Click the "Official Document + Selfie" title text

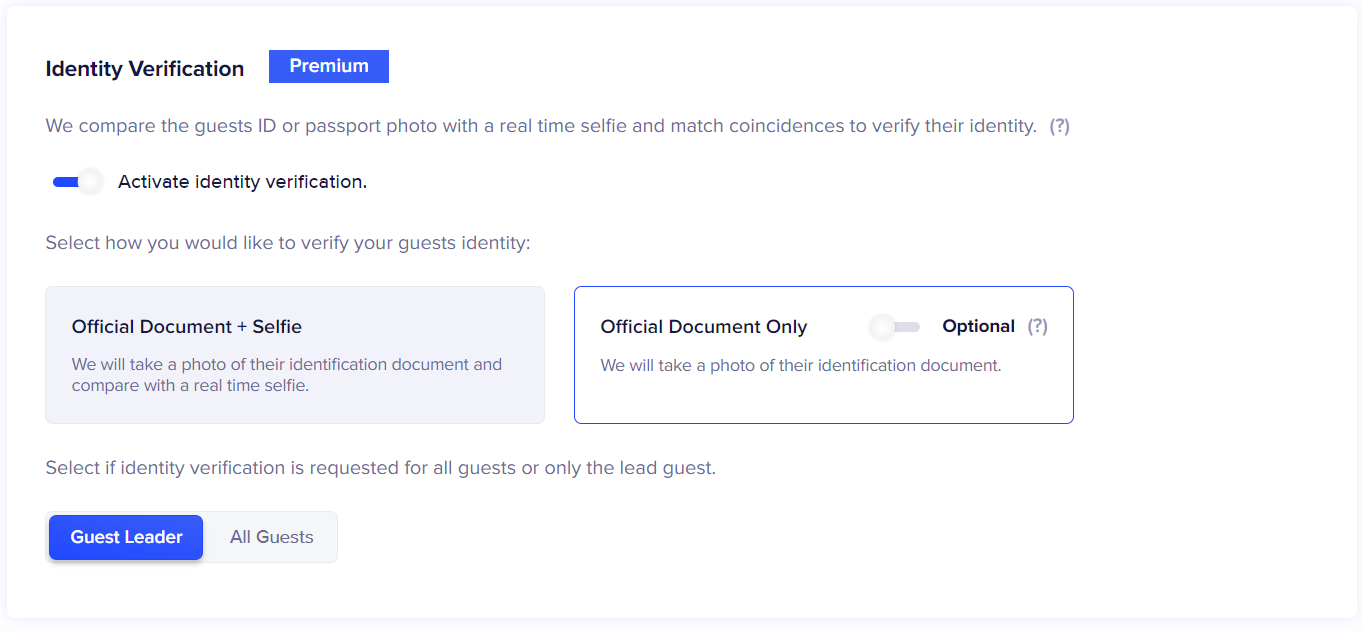click(x=186, y=327)
